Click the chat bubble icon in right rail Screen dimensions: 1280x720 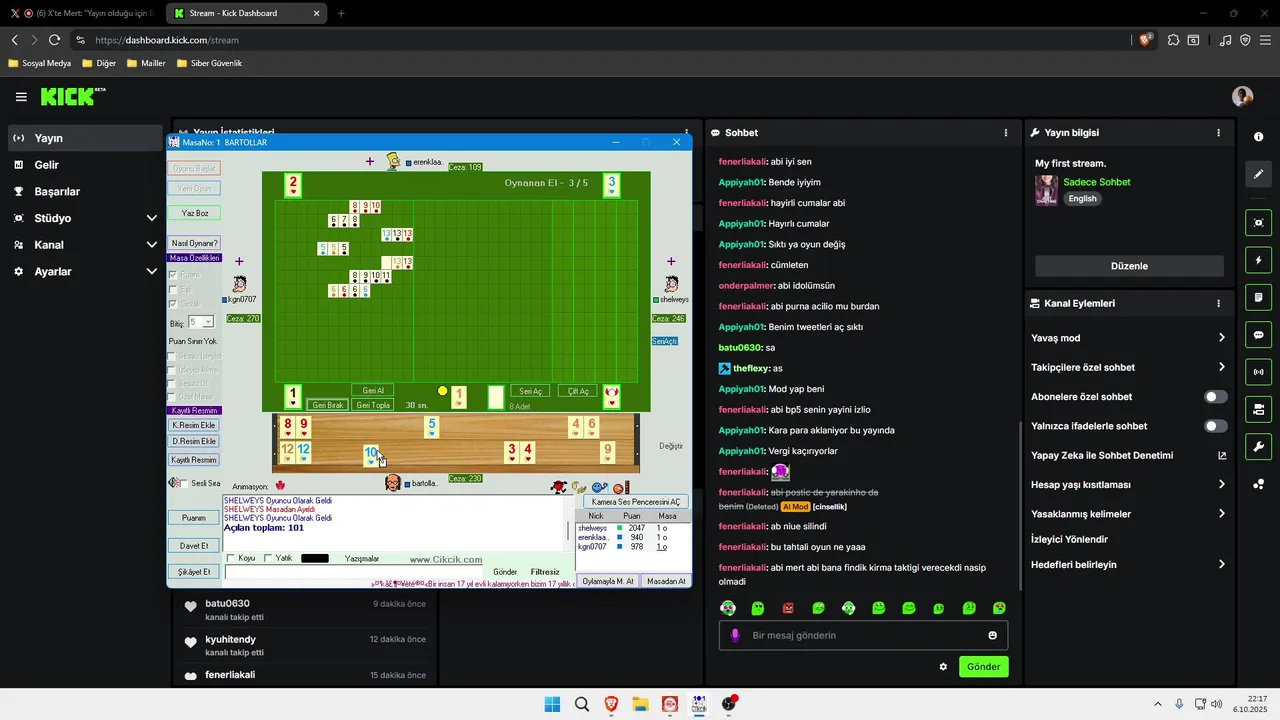coord(1258,335)
